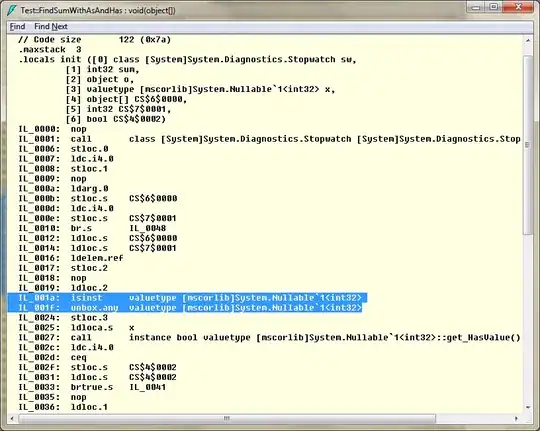The width and height of the screenshot is (540, 431).
Task: Click the 'IL_0025: ldloca.s x' line
Action: pyautogui.click(x=76, y=328)
